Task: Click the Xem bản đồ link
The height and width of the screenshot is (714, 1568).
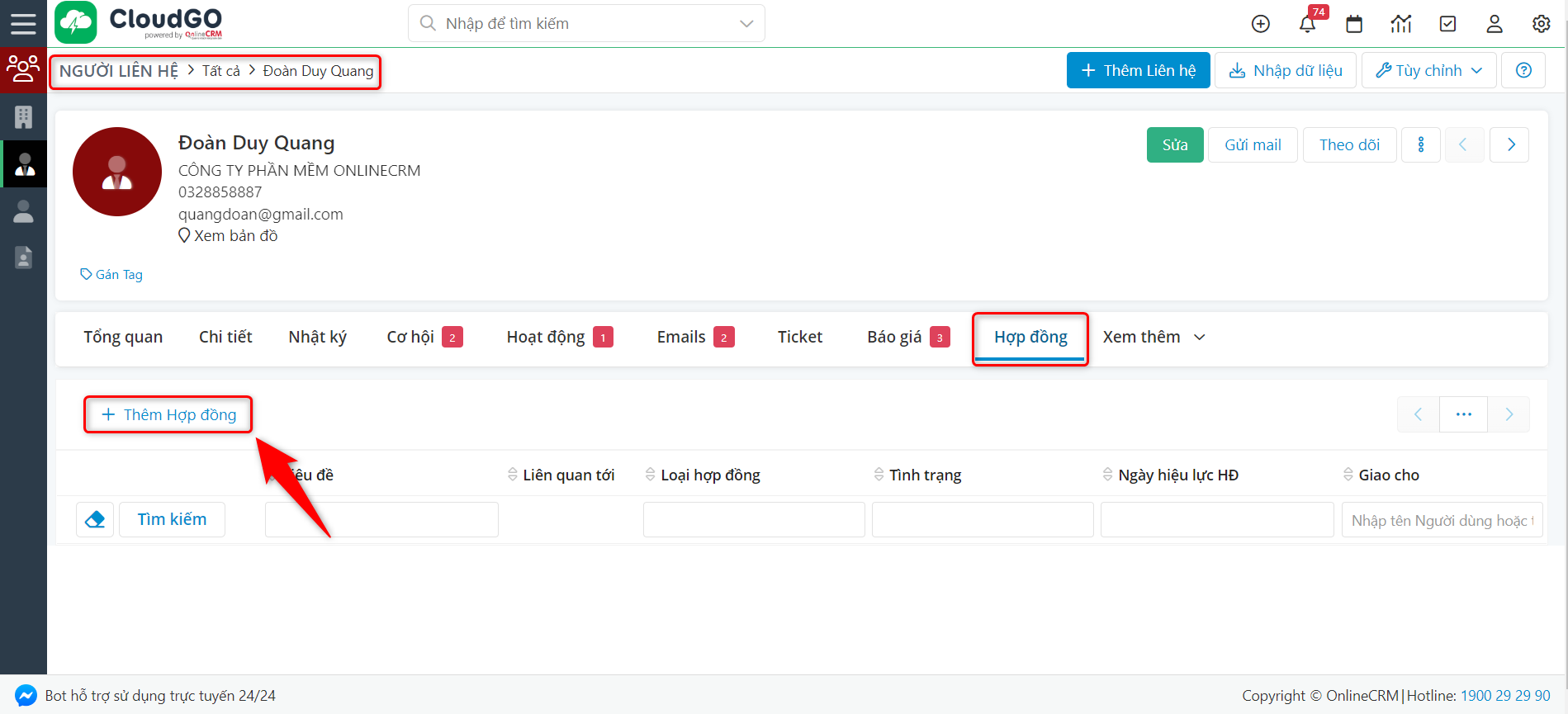Action: pyautogui.click(x=235, y=236)
